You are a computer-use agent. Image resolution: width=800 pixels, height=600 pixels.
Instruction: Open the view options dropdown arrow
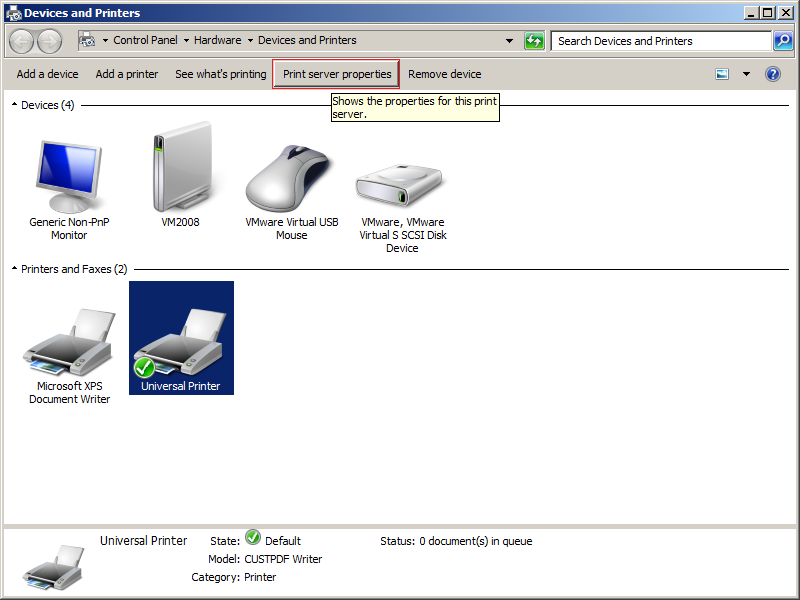coord(746,74)
